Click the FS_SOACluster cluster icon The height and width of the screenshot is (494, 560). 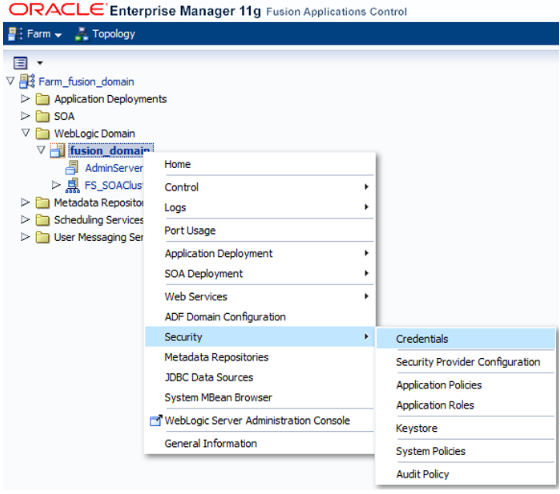(72, 185)
